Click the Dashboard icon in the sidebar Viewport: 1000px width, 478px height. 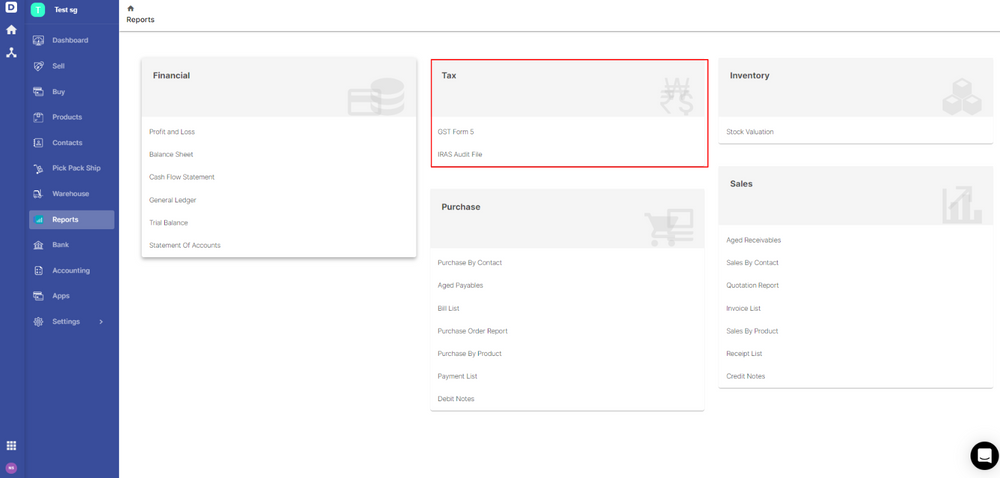(x=38, y=41)
